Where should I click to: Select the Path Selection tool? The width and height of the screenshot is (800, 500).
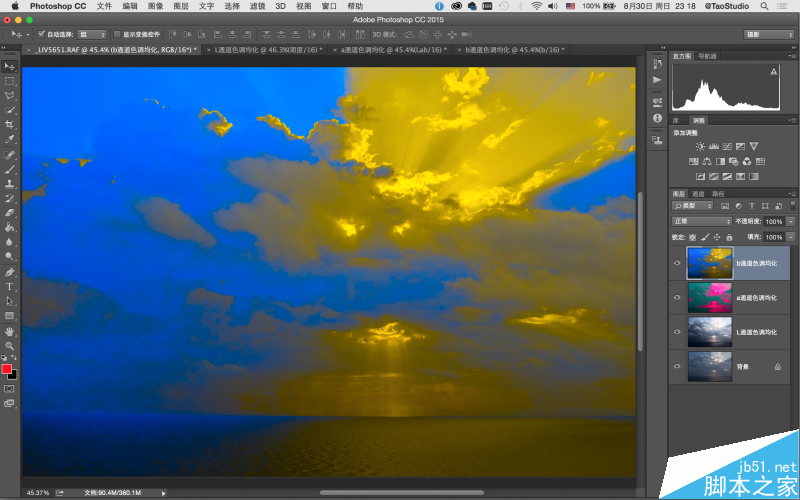(9, 301)
